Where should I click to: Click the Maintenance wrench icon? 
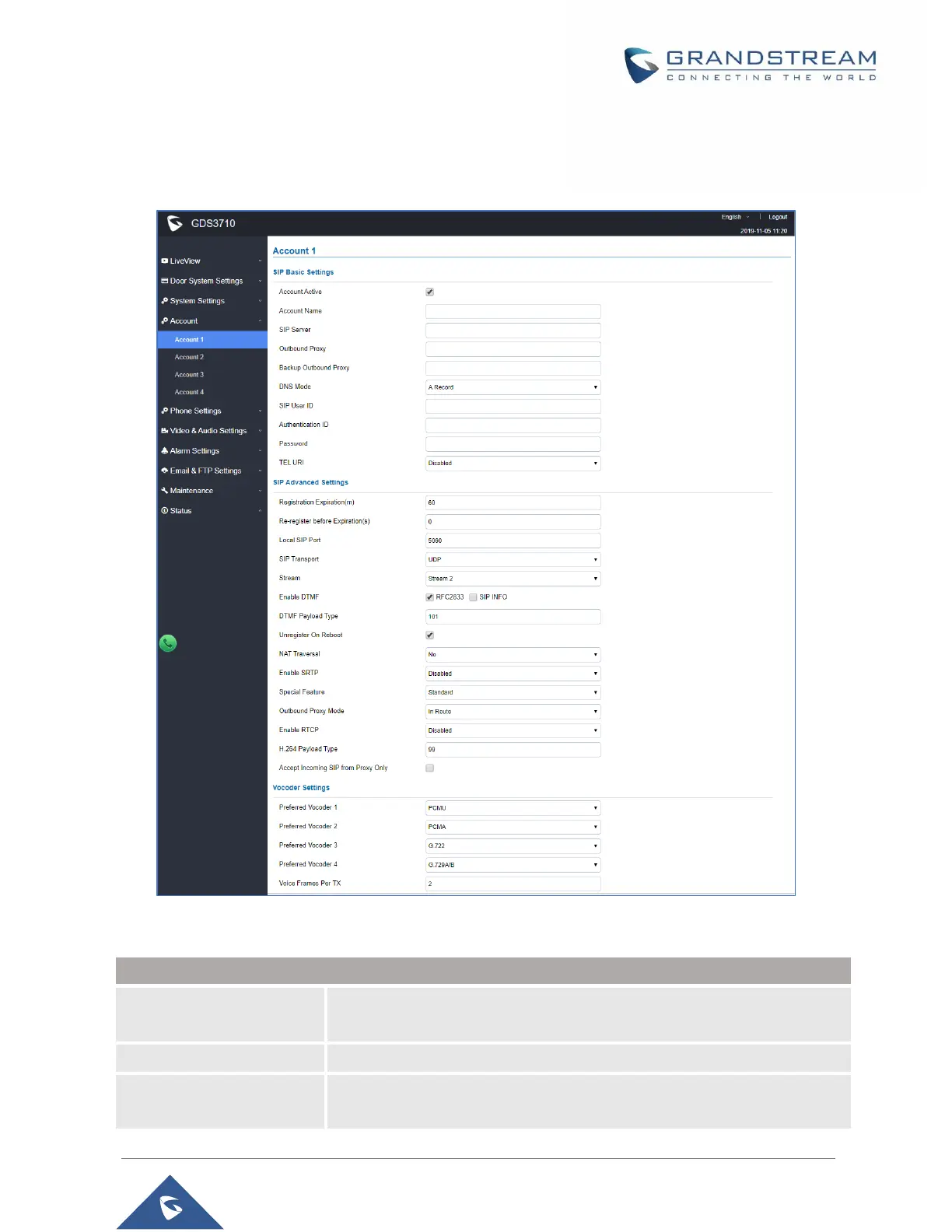[x=164, y=491]
